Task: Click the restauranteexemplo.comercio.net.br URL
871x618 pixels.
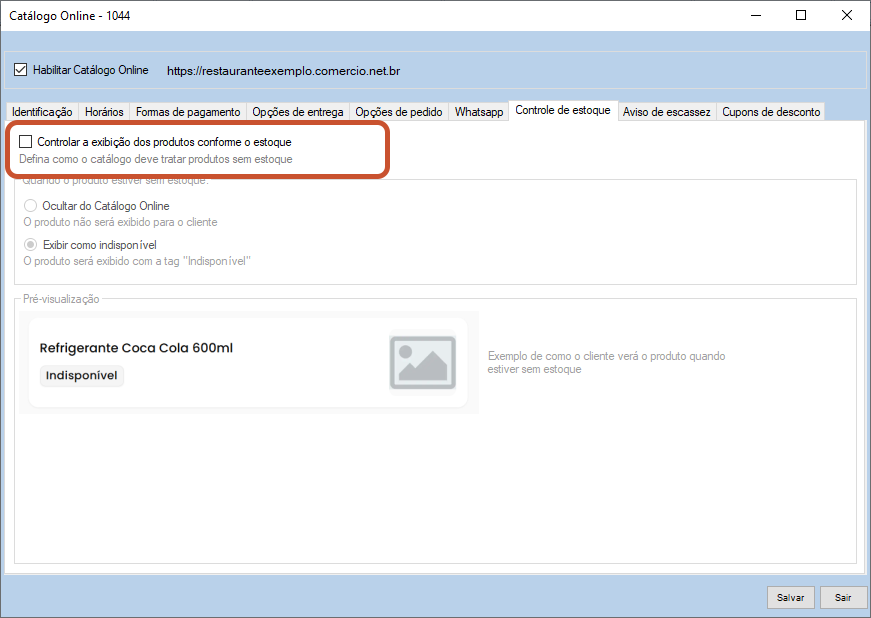Action: coord(283,71)
